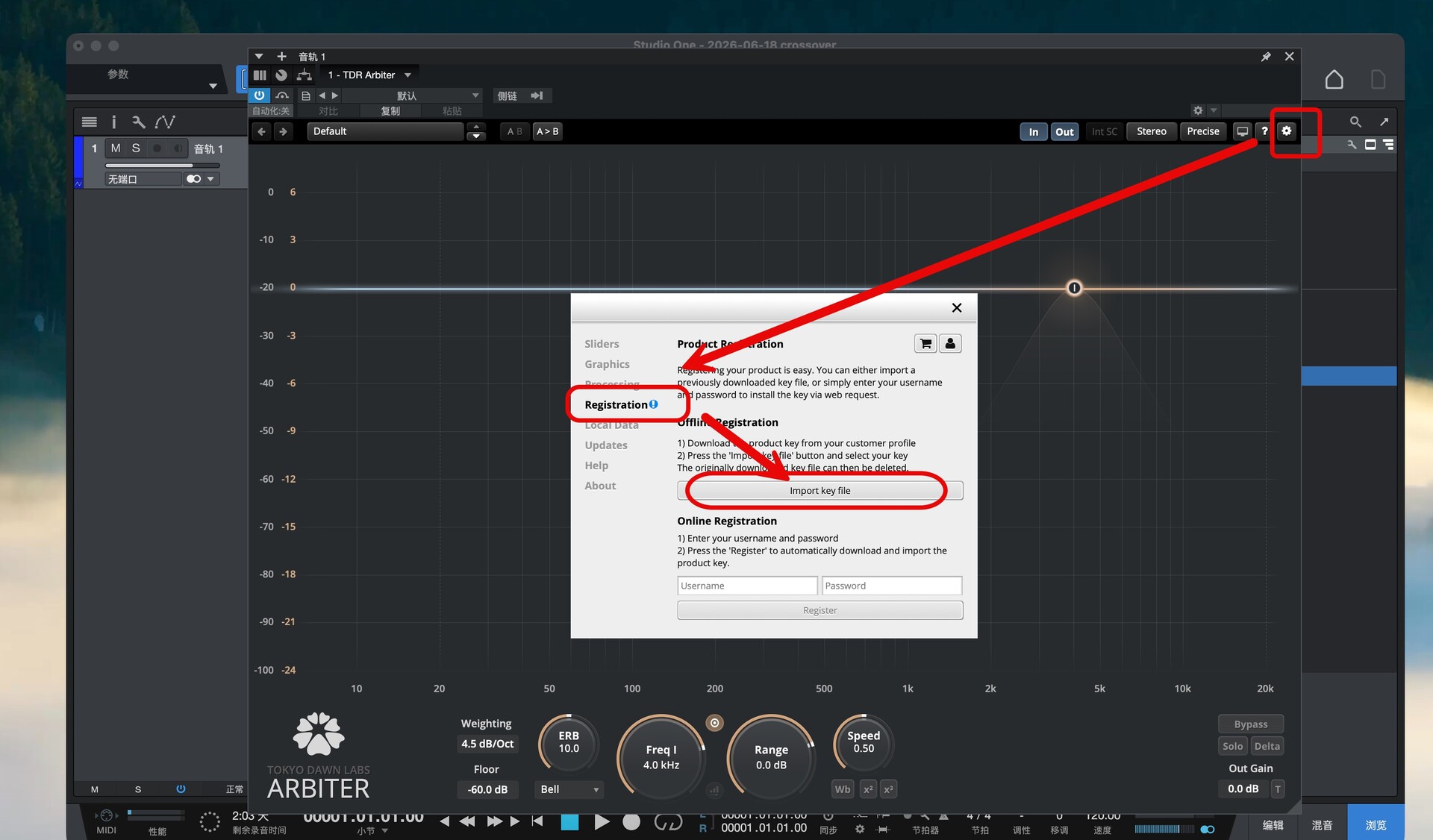This screenshot has width=1433, height=840.
Task: Pin the plugin window with pushpin icon
Action: click(x=1266, y=57)
